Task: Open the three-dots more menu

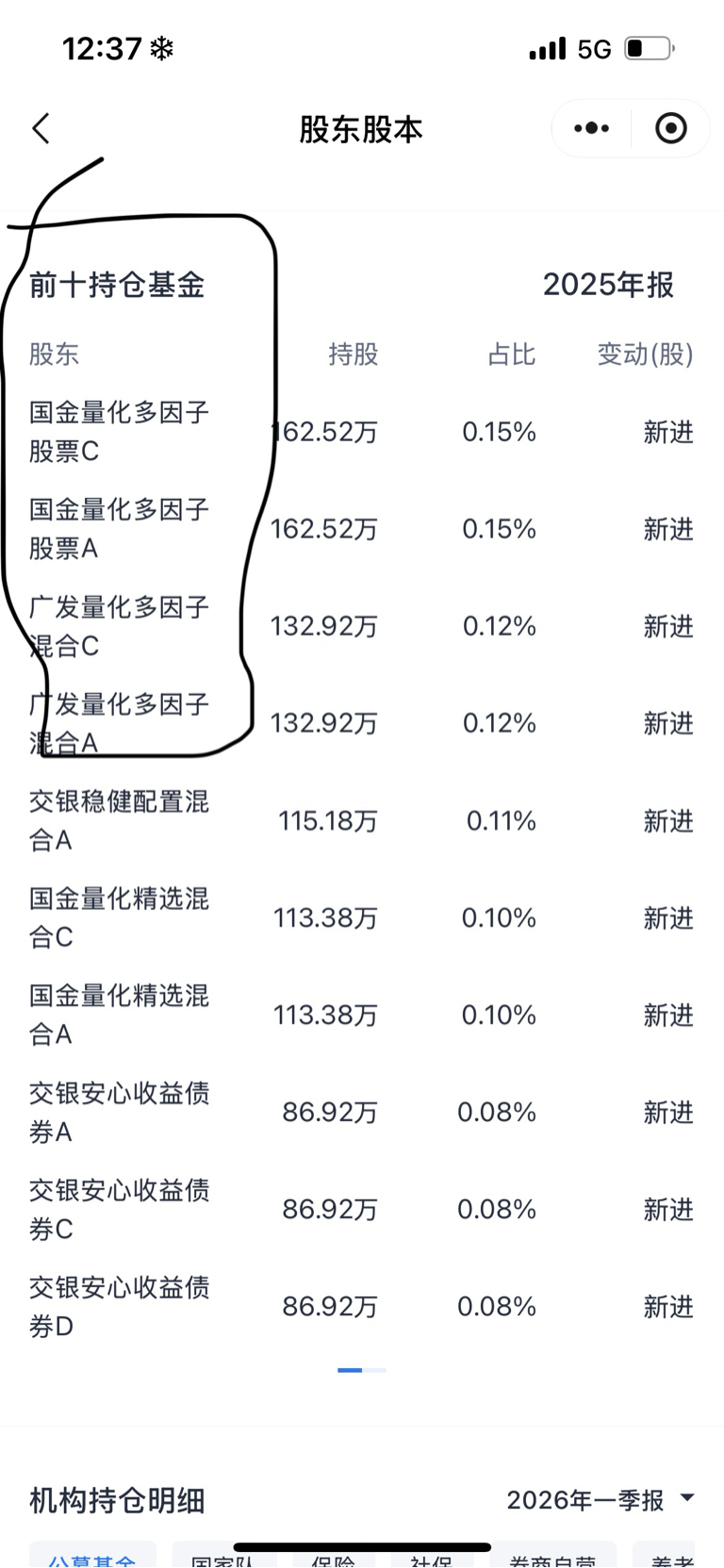Action: [x=591, y=128]
